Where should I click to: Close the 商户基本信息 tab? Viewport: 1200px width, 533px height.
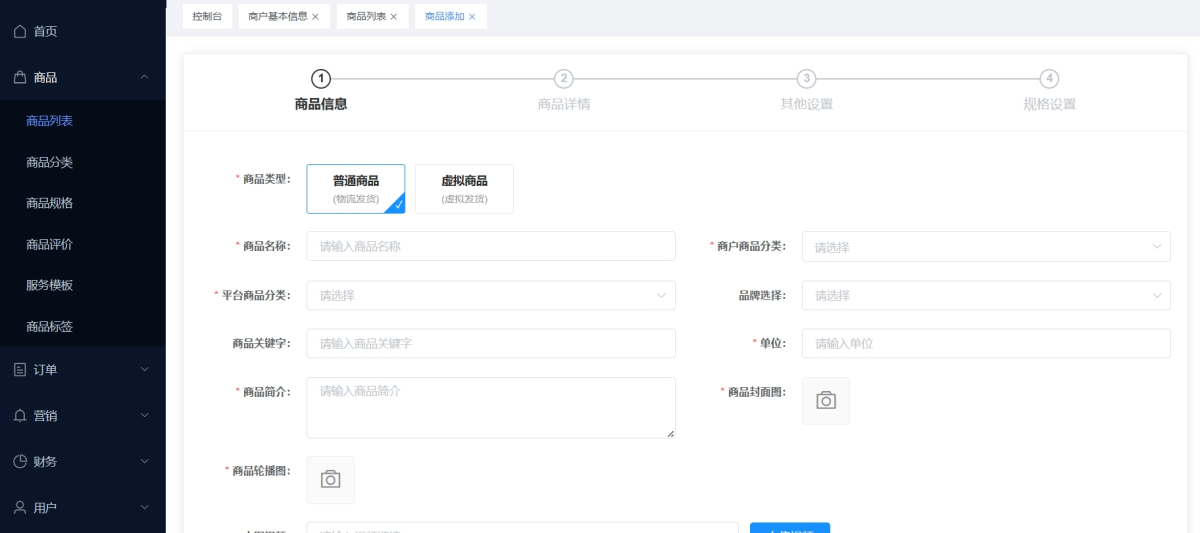coord(316,17)
